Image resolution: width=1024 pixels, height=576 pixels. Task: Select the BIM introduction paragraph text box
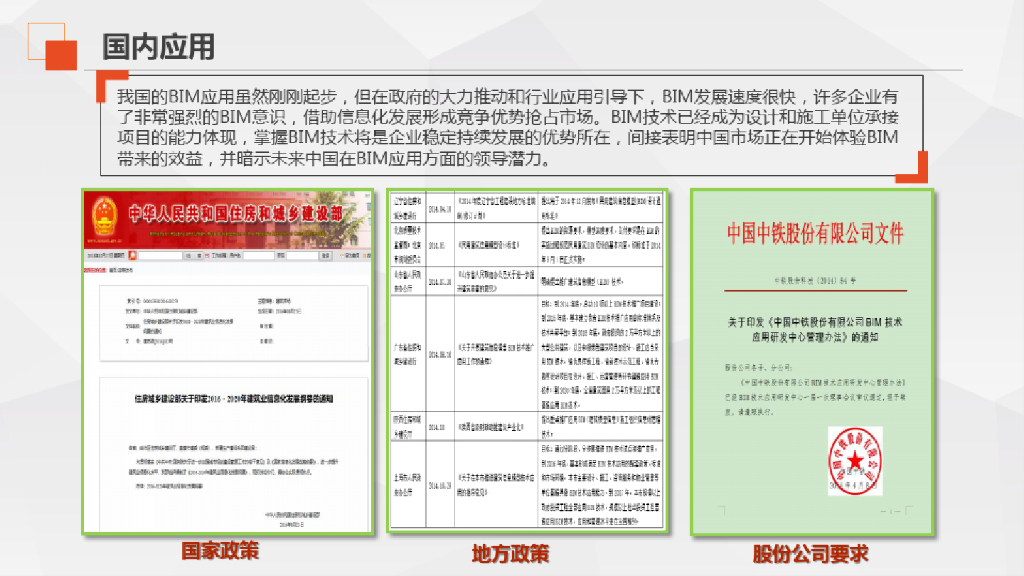pyautogui.click(x=510, y=127)
